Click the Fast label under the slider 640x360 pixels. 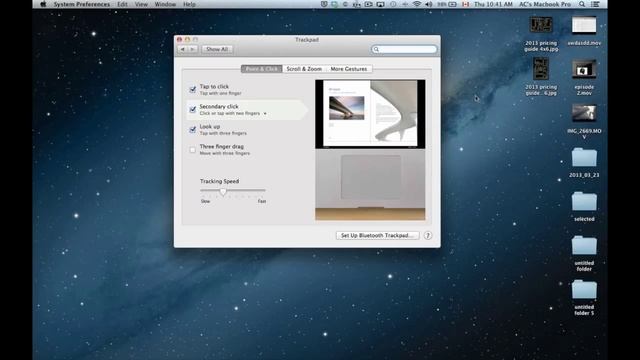(x=262, y=201)
